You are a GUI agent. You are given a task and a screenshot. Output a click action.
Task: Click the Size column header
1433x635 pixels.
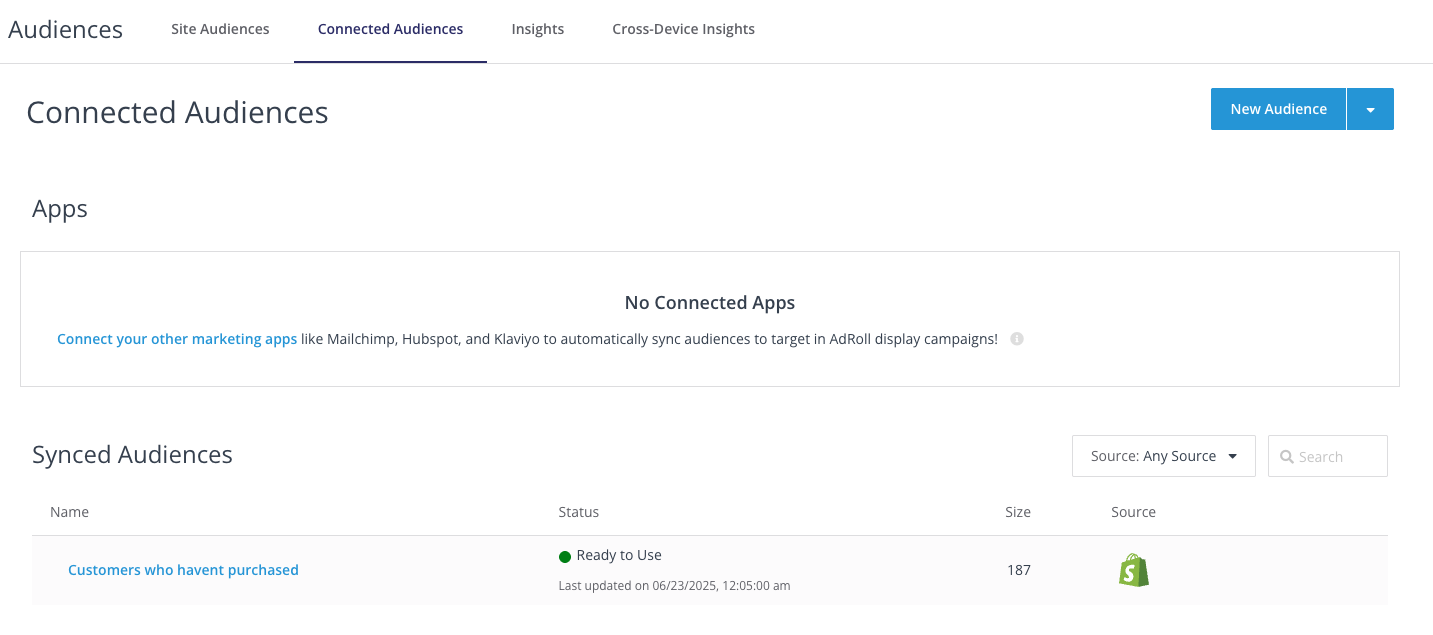1017,512
